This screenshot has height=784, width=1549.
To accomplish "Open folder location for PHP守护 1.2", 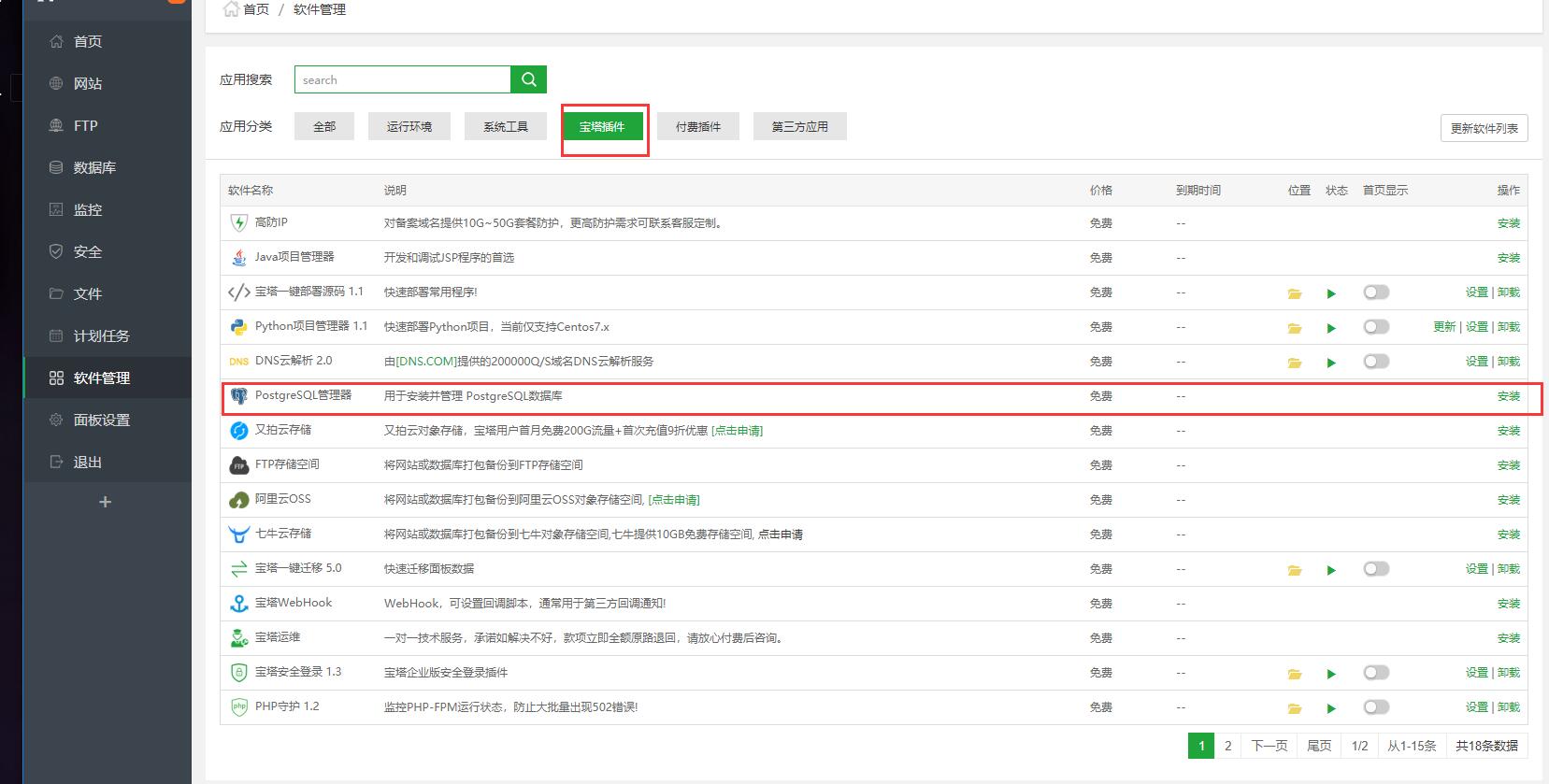I will point(1295,708).
